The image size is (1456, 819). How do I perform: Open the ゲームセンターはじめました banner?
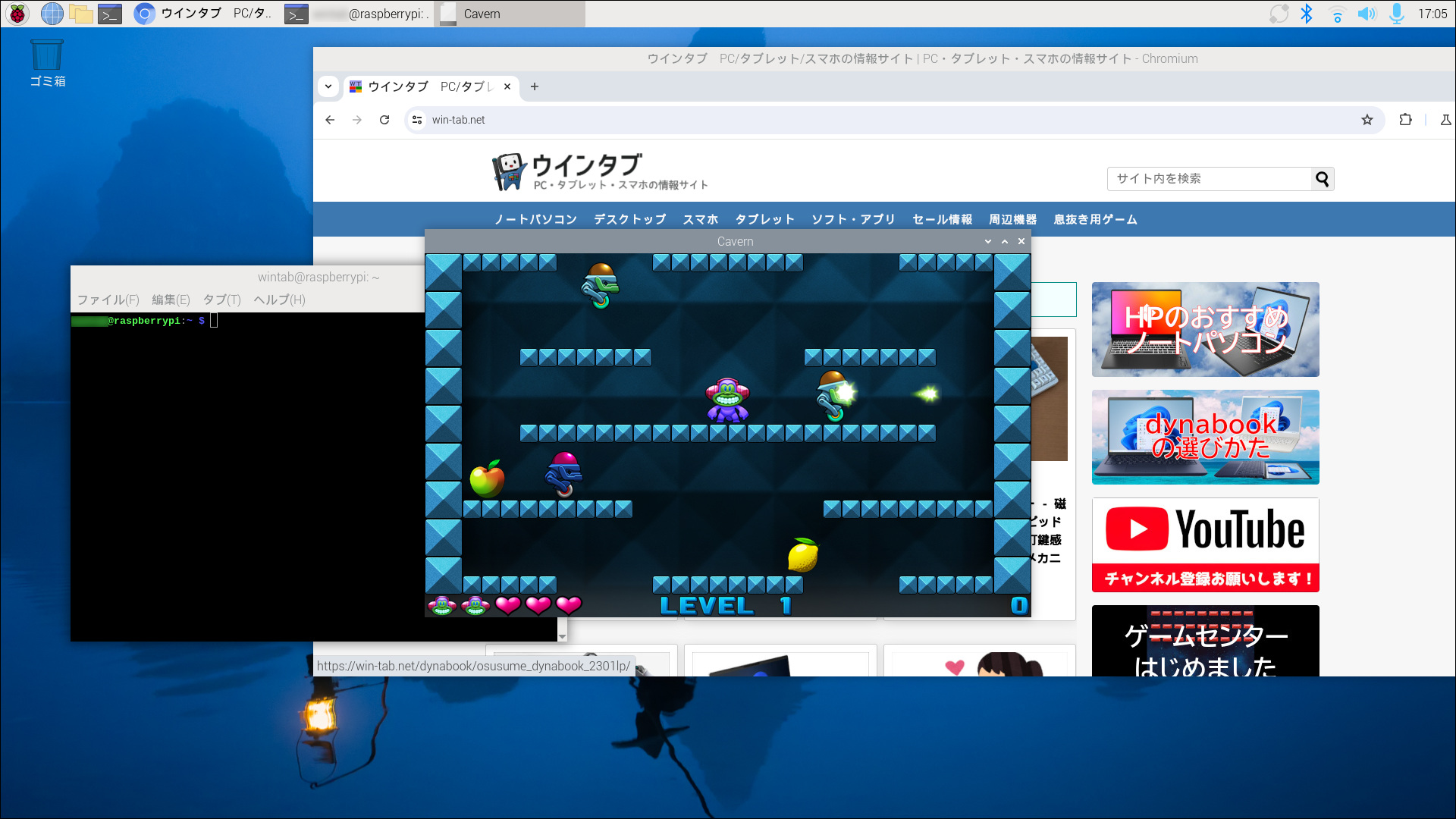pos(1205,641)
